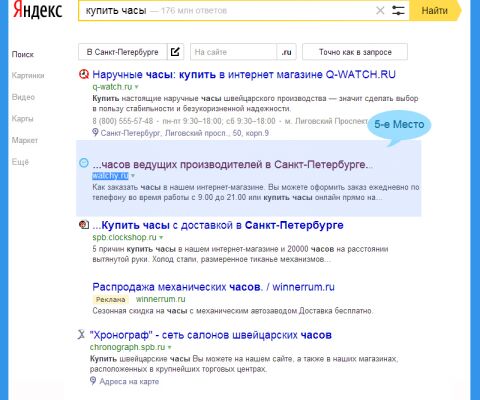Click map pin icon beside Адреса на карте
The height and width of the screenshot is (400, 480).
[x=93, y=381]
